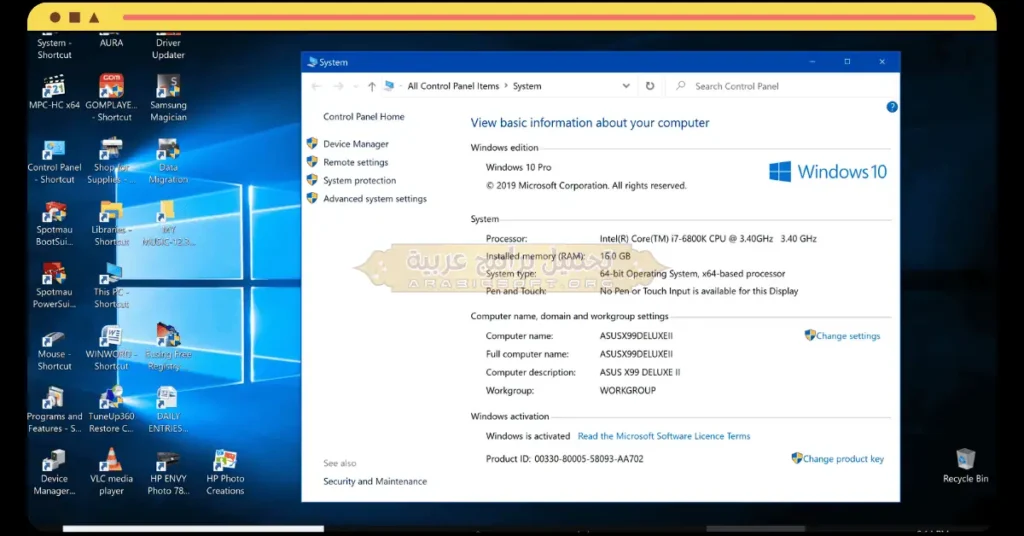
Task: Expand the address bar history dropdown
Action: 626,86
